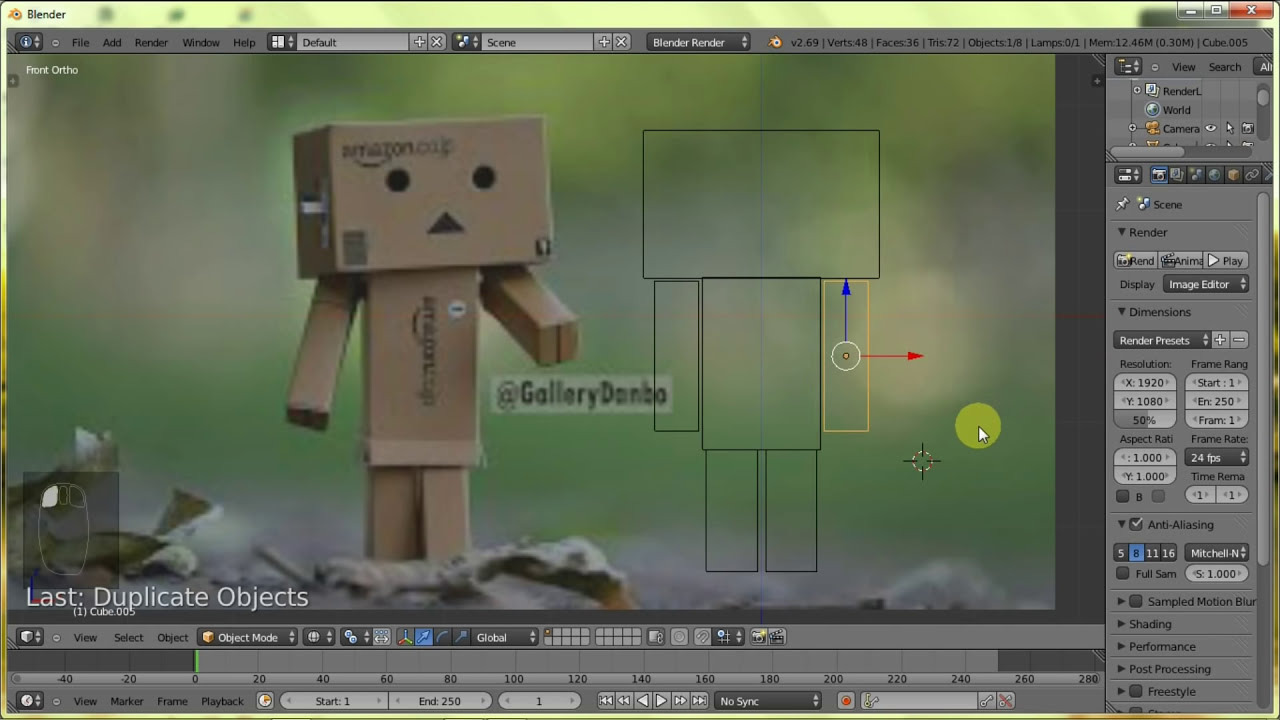Image resolution: width=1280 pixels, height=720 pixels.
Task: Open the File menu
Action: pyautogui.click(x=80, y=42)
